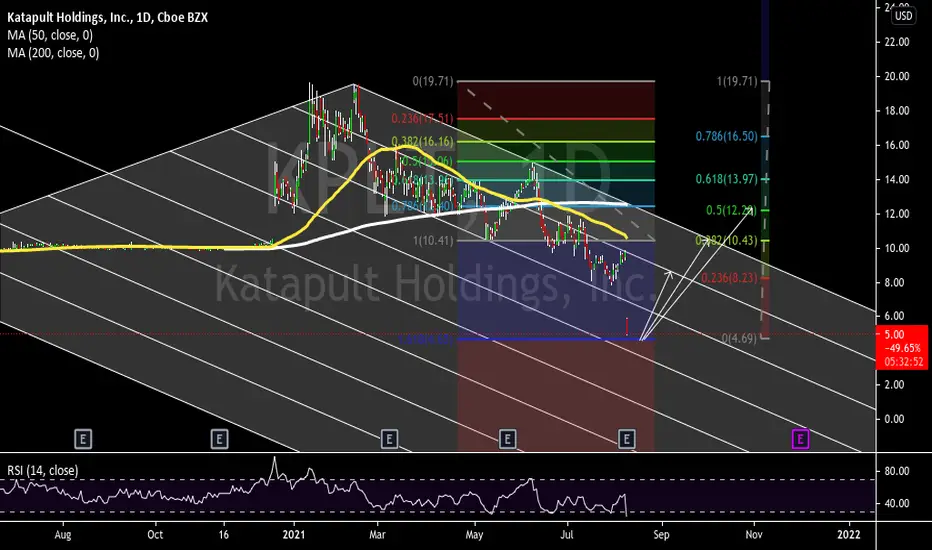The image size is (932, 550).
Task: Select the 0.382(16.16) Fibonacci label
Action: click(422, 142)
